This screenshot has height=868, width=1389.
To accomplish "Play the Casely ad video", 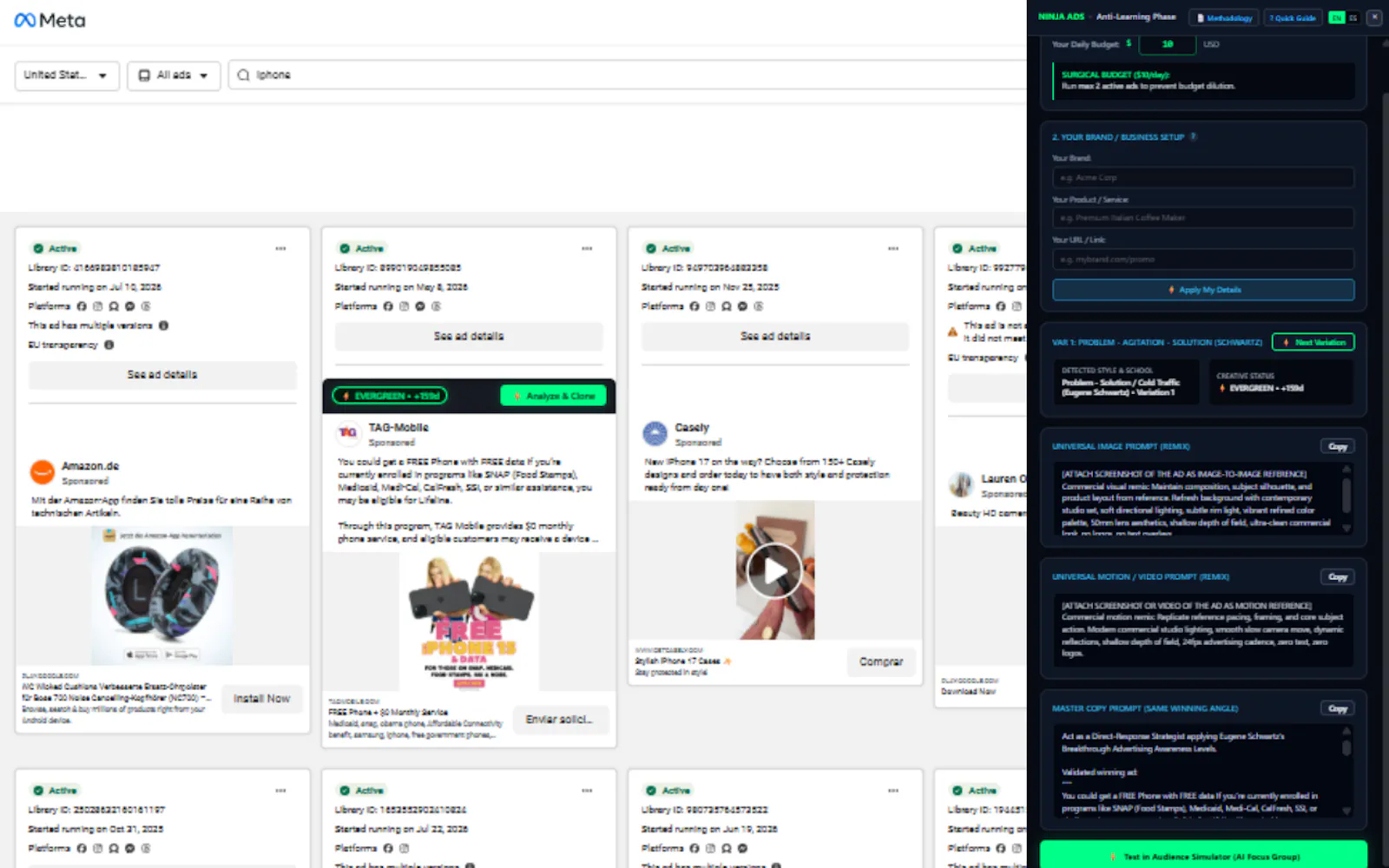I will (774, 570).
